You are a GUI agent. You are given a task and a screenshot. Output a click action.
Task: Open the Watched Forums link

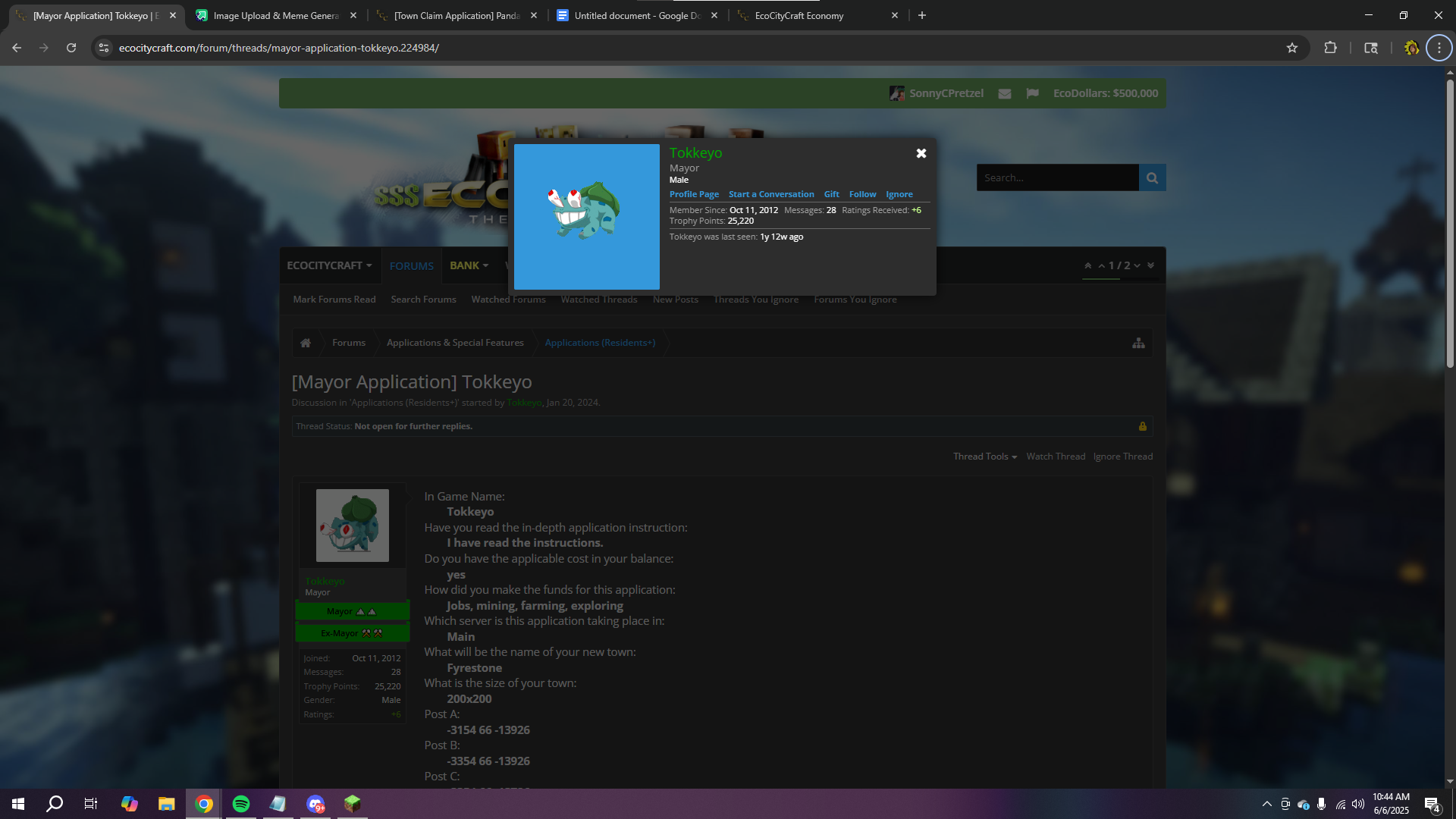coord(509,300)
